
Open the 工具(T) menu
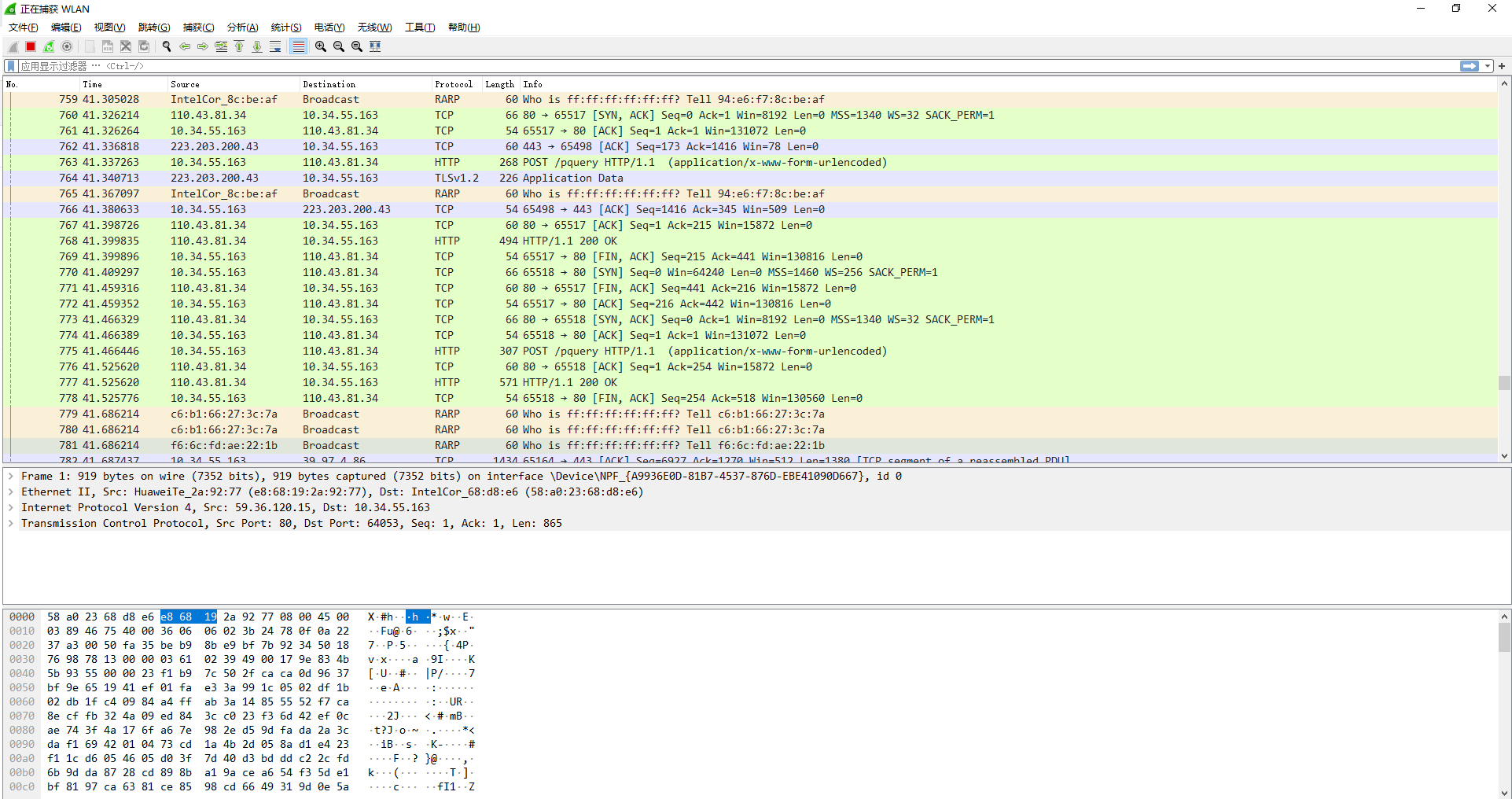pyautogui.click(x=420, y=28)
